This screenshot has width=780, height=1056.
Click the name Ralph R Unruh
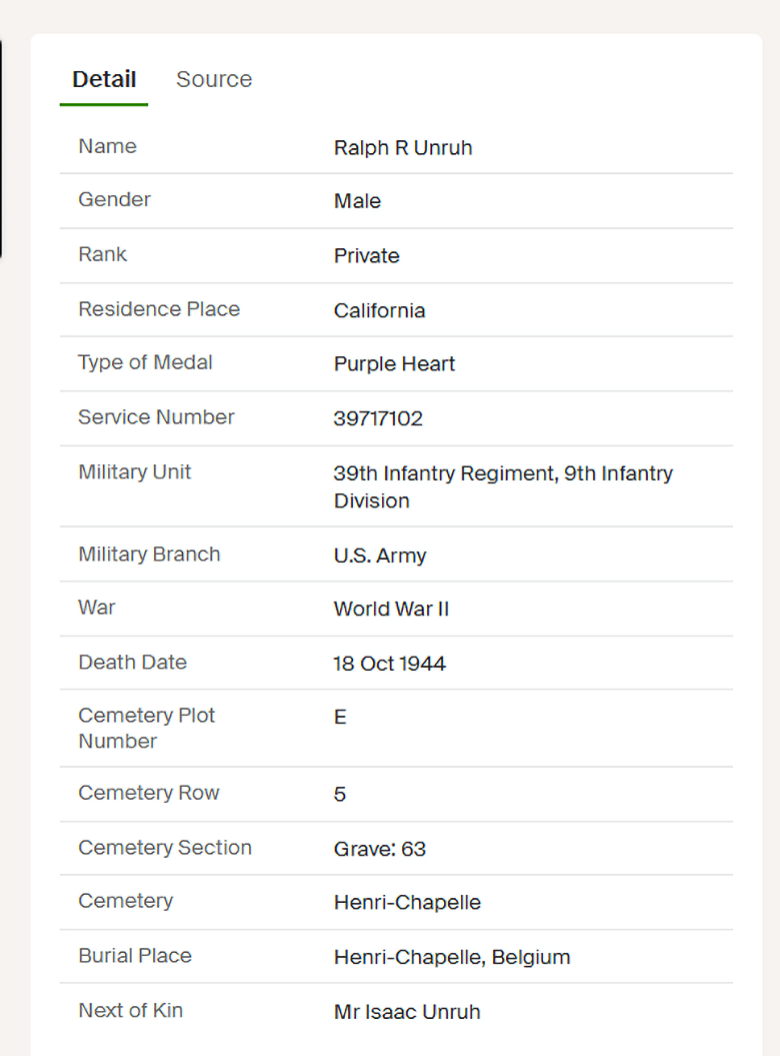[403, 147]
